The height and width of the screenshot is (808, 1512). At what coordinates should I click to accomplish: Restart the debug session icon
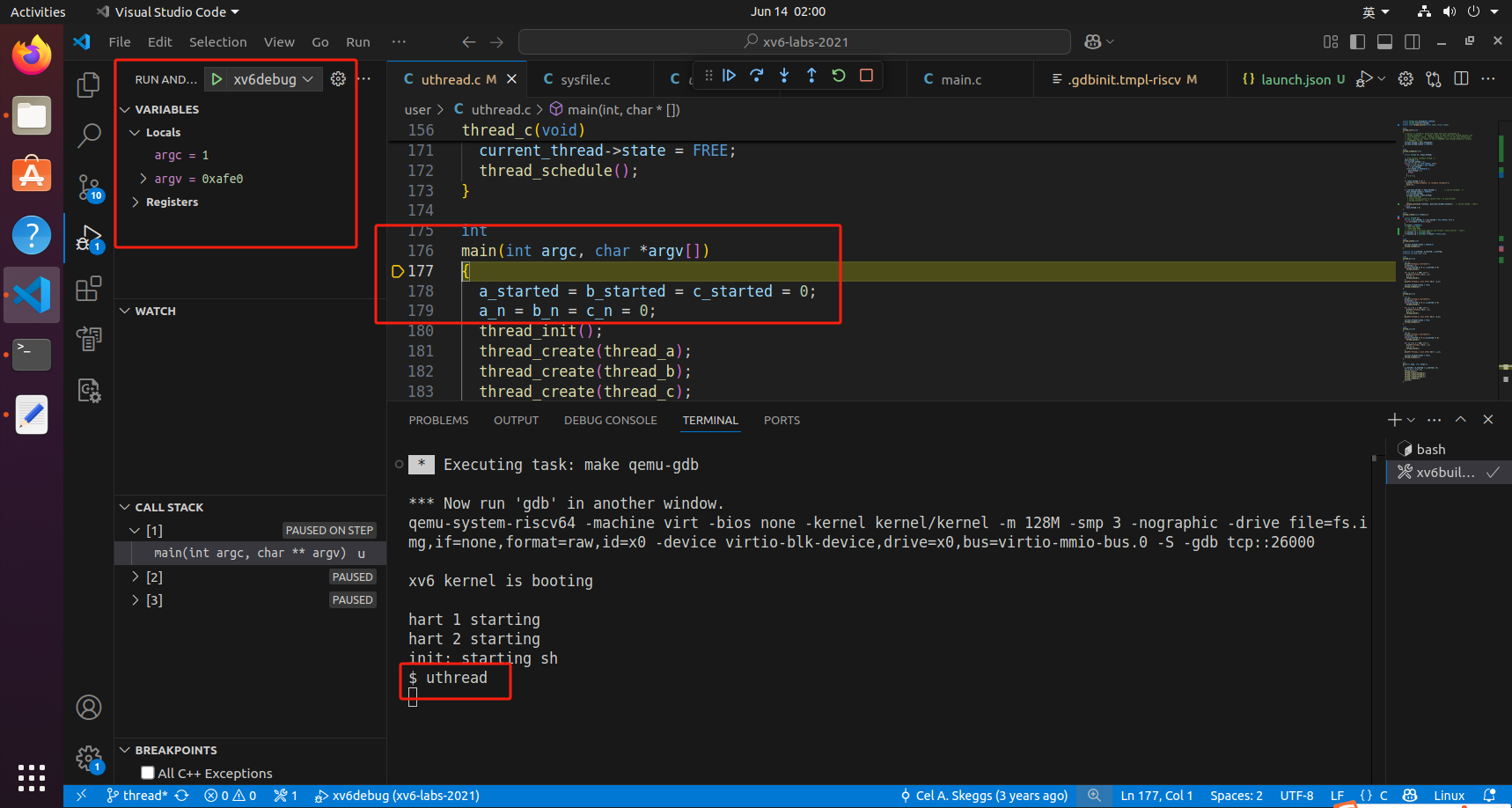[838, 76]
